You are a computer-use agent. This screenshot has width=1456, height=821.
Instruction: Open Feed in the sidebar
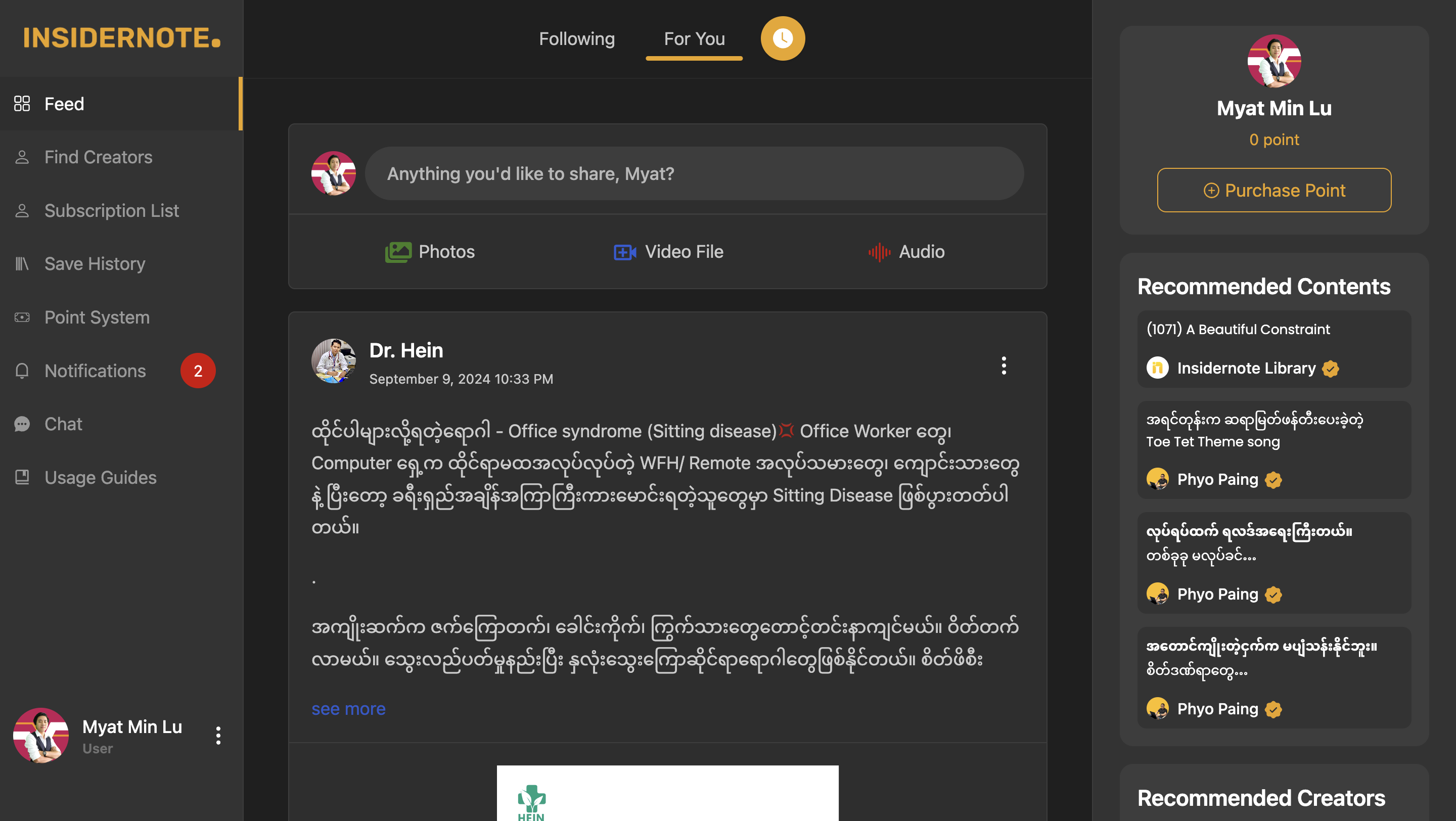point(121,104)
